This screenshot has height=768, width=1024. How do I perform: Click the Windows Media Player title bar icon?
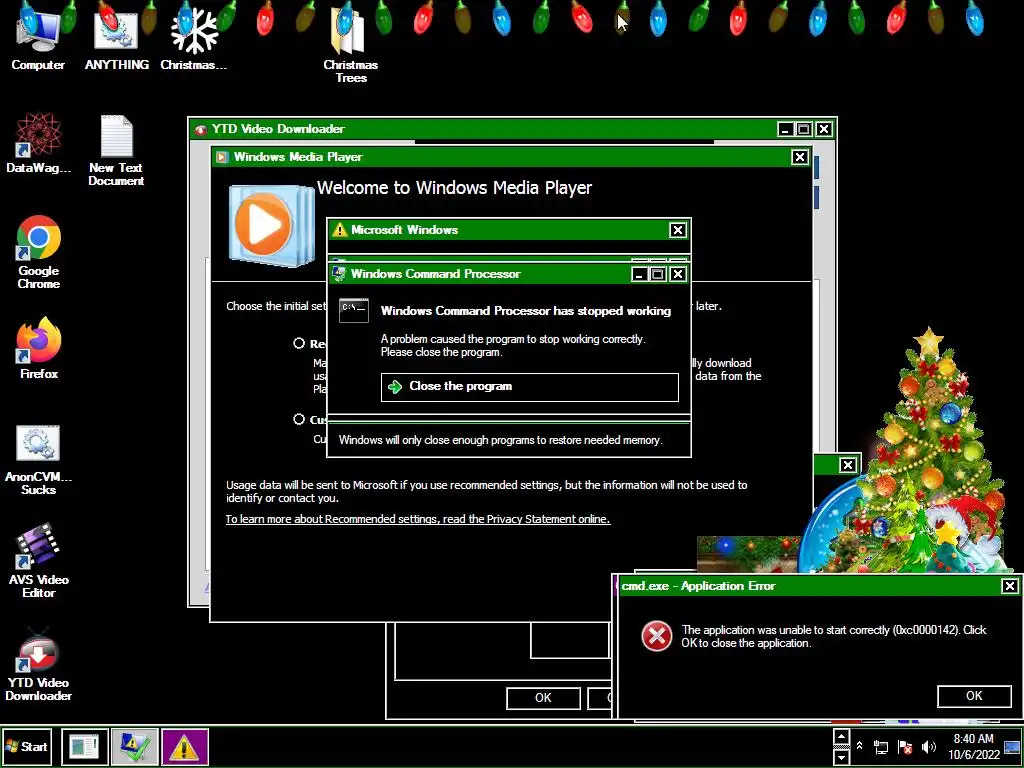point(222,157)
